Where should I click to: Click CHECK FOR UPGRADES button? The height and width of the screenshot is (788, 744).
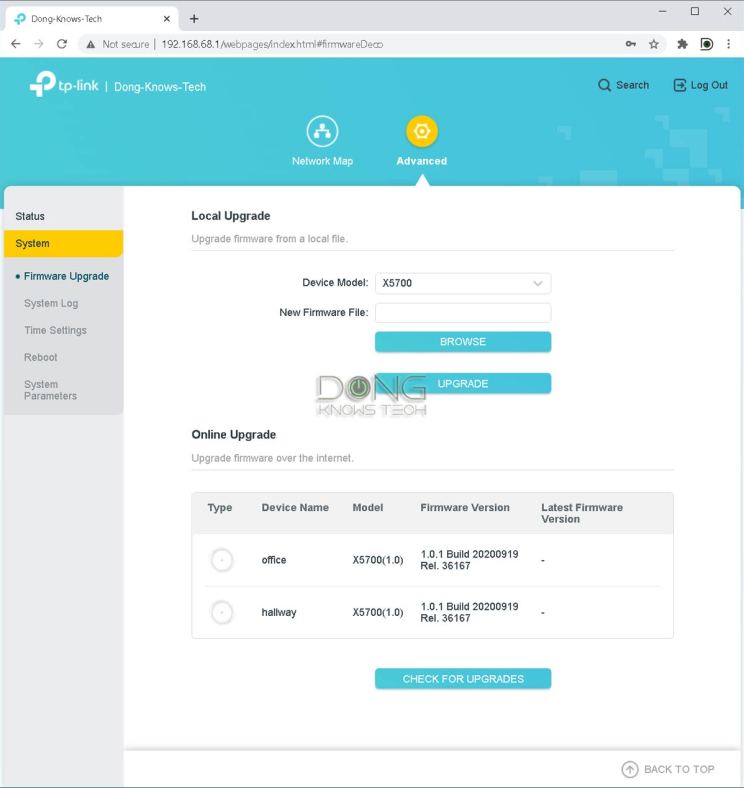(463, 679)
